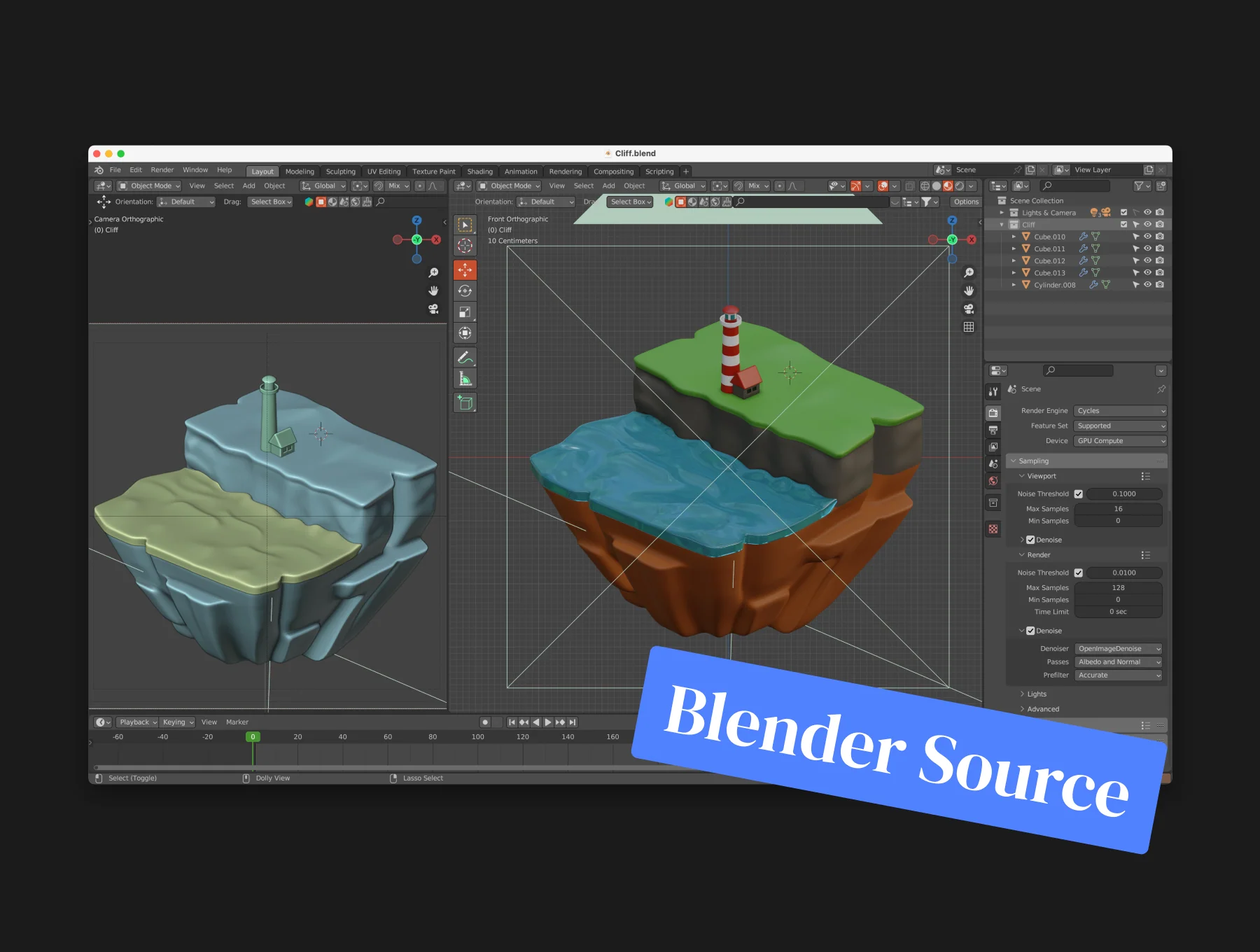
Task: Select the Cursor tool in front viewport
Action: coord(465,246)
